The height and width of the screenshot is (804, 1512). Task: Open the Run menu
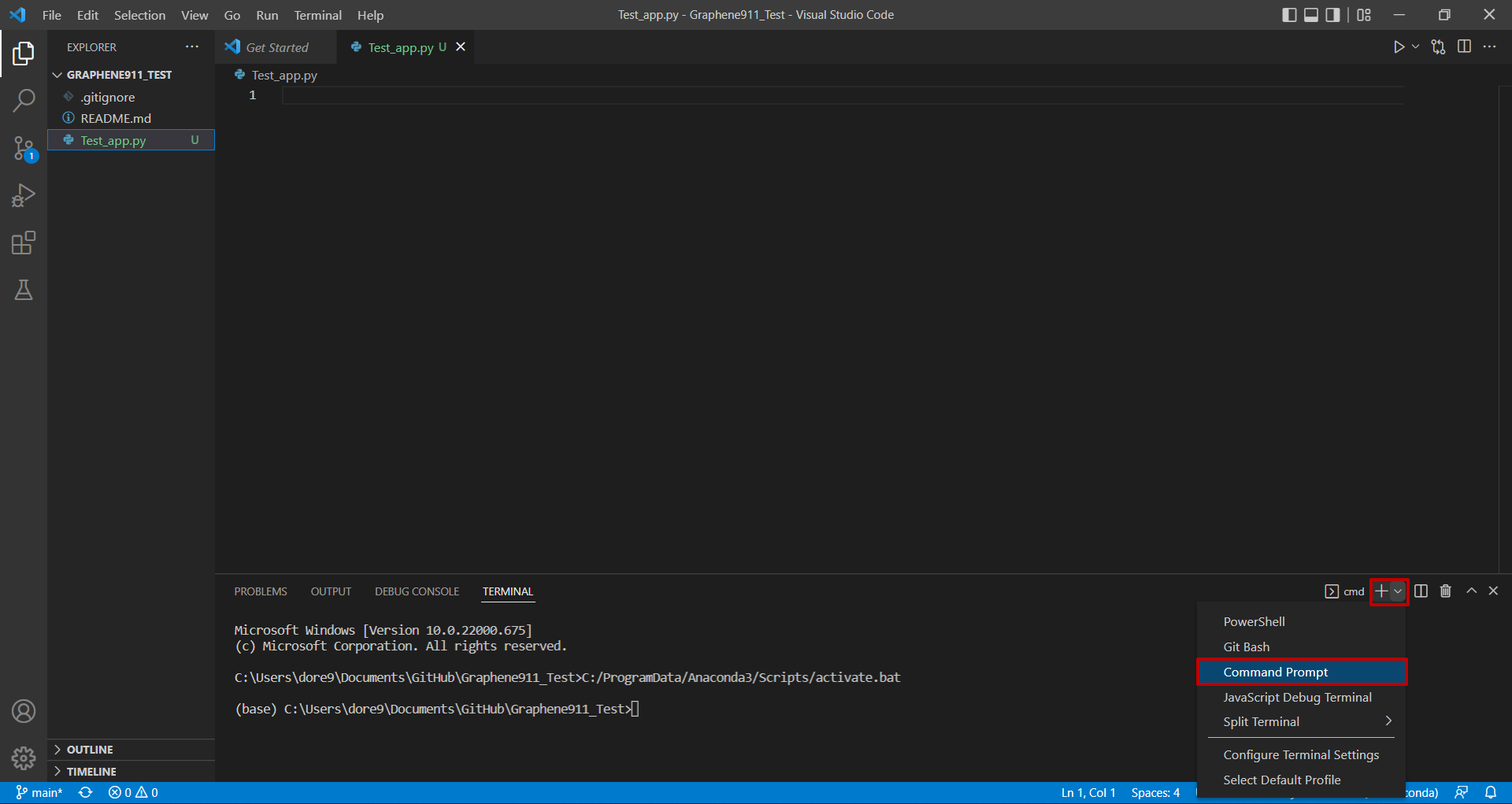tap(267, 15)
